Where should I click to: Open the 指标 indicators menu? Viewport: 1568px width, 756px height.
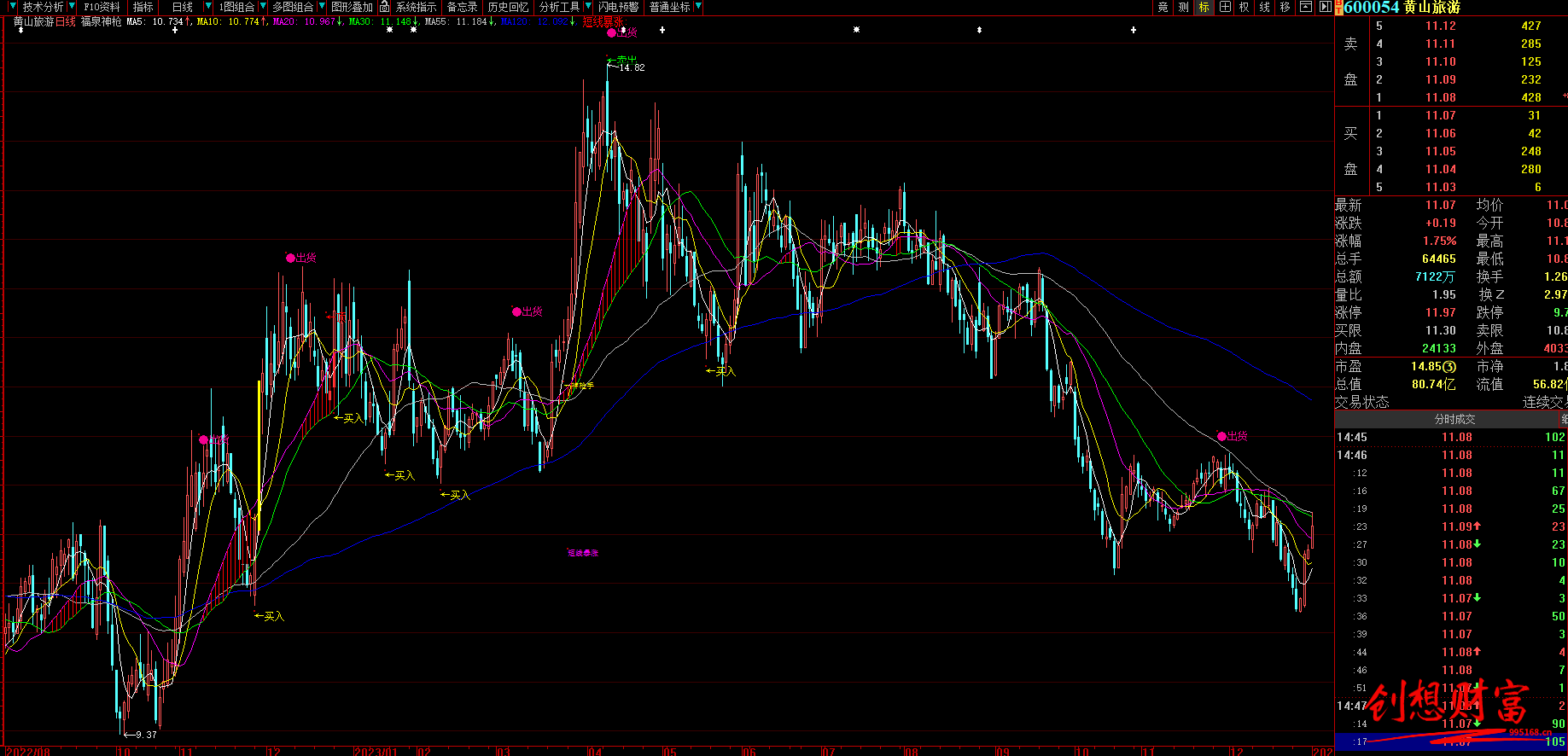tap(143, 7)
